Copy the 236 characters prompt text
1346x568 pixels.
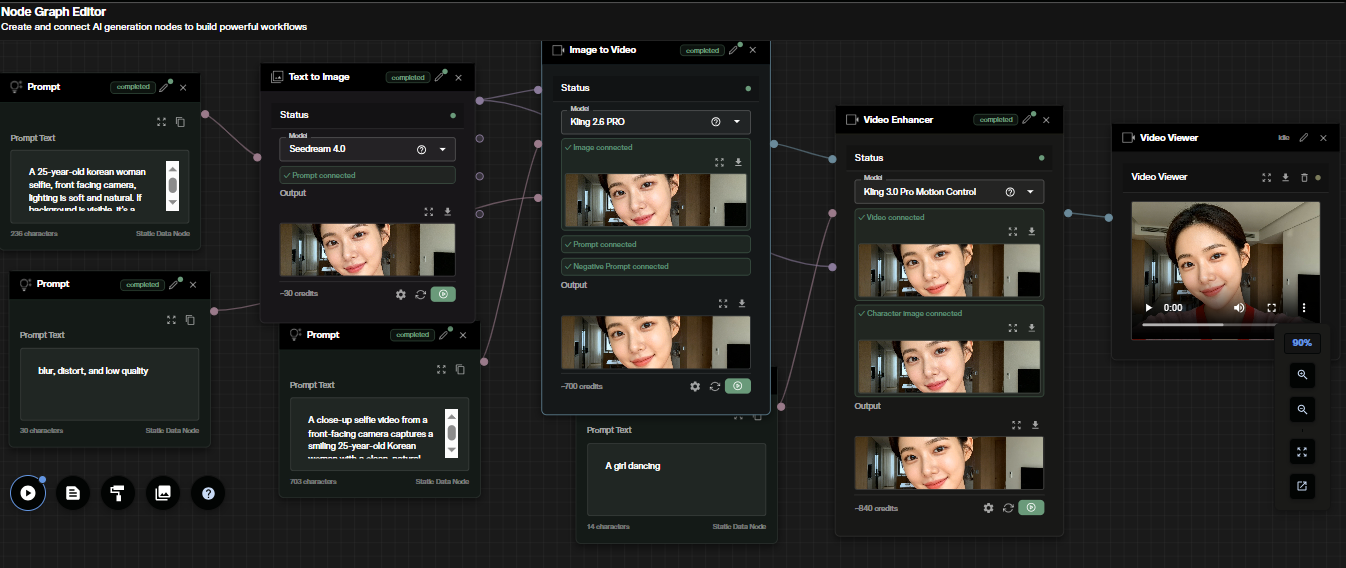point(180,122)
